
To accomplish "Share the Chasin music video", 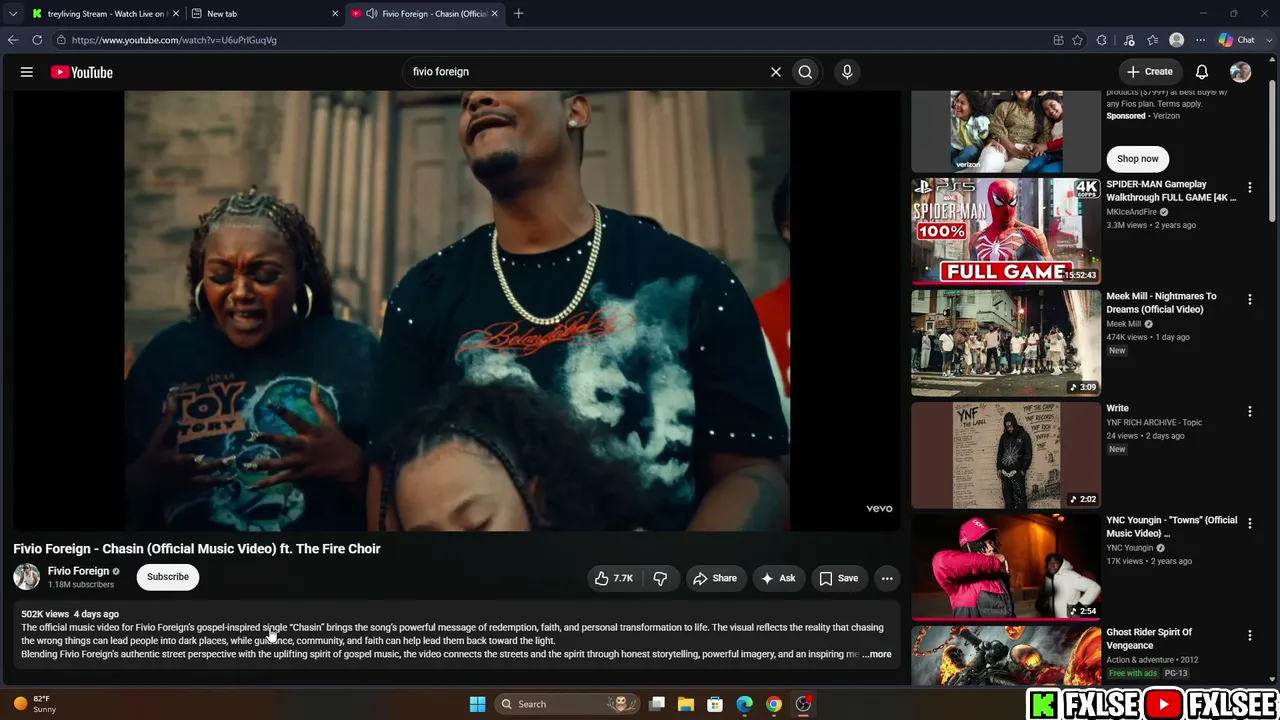I will click(x=715, y=578).
